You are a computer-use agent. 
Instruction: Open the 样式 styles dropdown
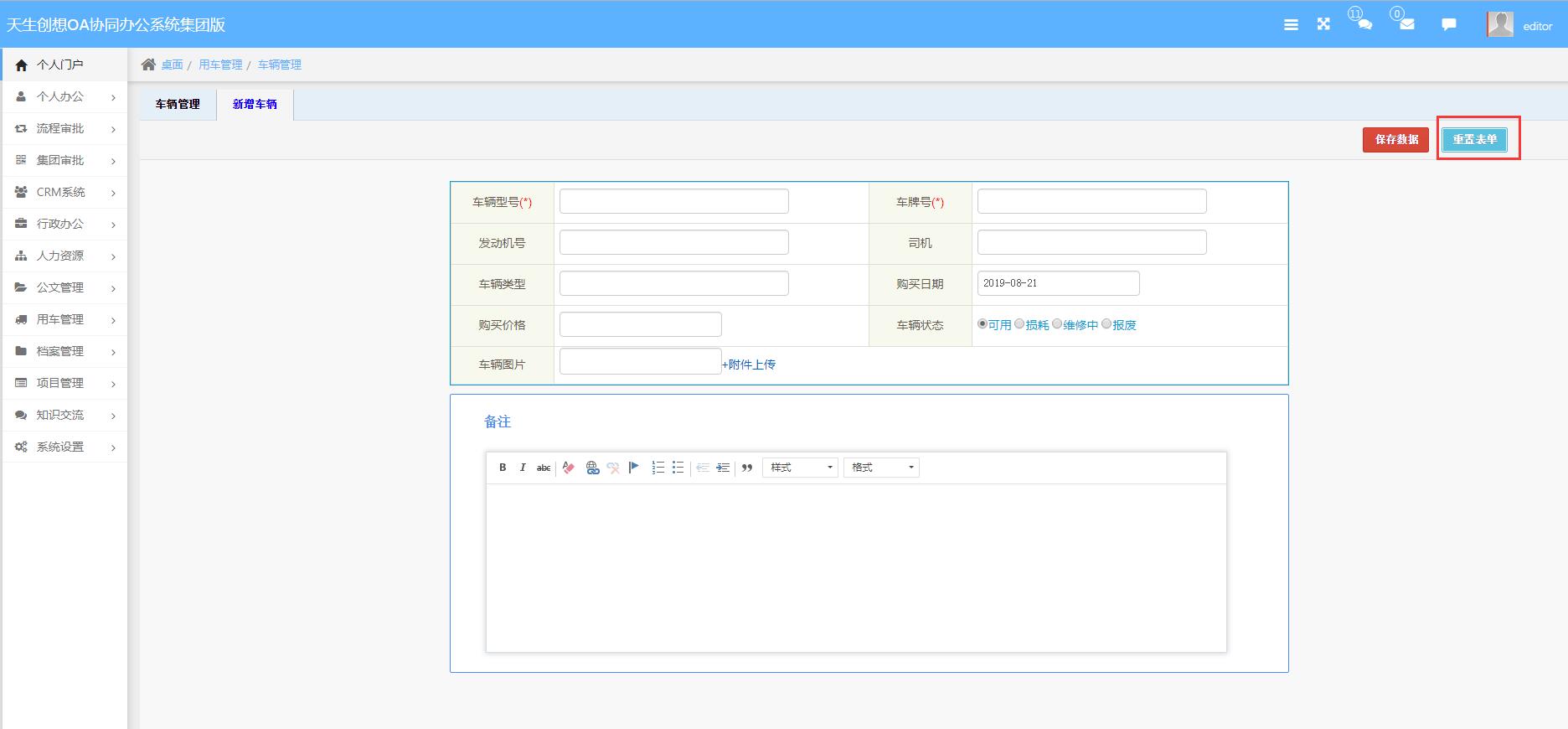[800, 468]
